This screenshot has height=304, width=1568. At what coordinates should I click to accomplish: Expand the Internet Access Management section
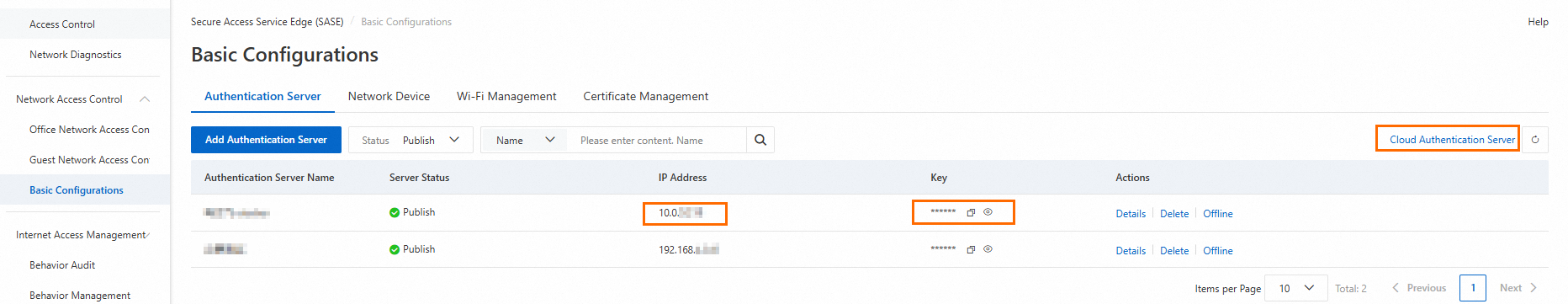[x=148, y=235]
